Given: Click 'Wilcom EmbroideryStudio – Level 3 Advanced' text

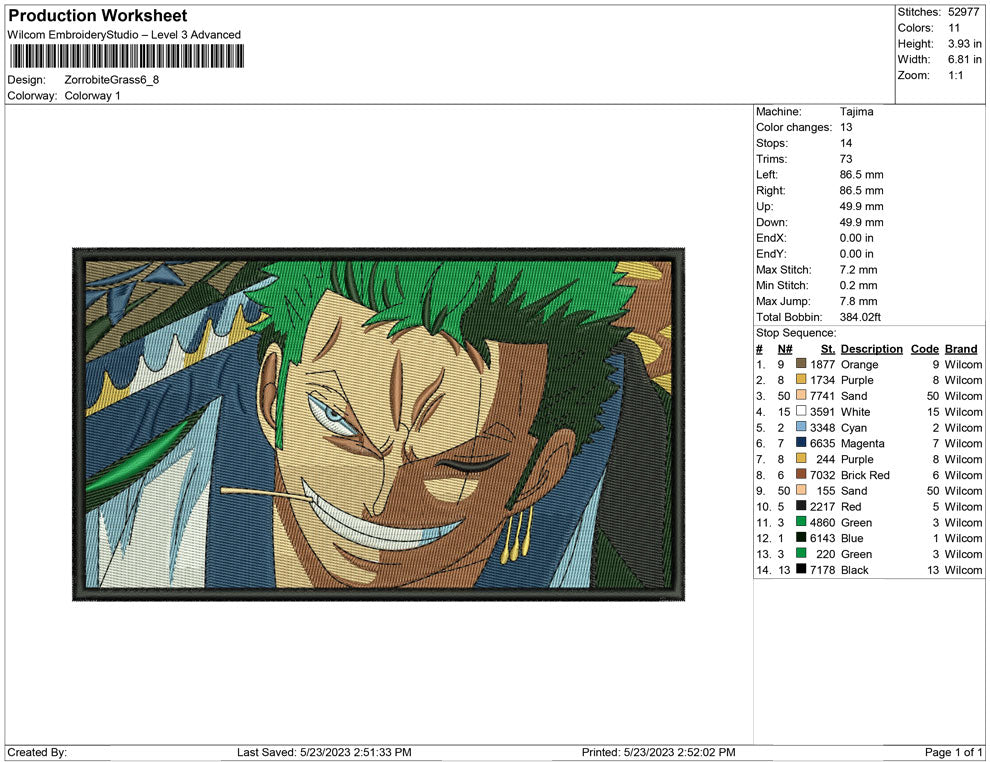Looking at the screenshot, I should pyautogui.click(x=124, y=35).
